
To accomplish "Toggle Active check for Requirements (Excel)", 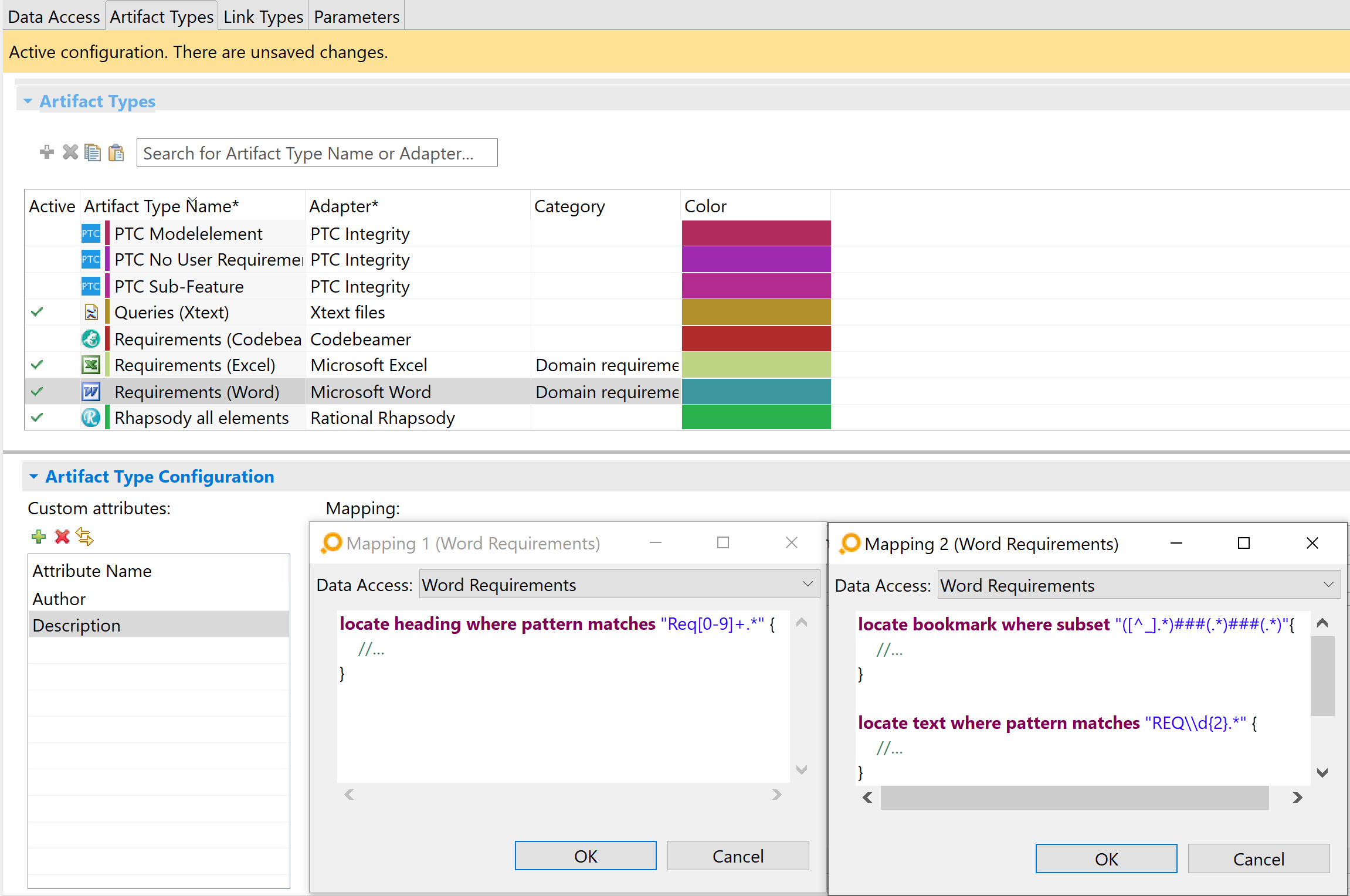I will point(37,365).
